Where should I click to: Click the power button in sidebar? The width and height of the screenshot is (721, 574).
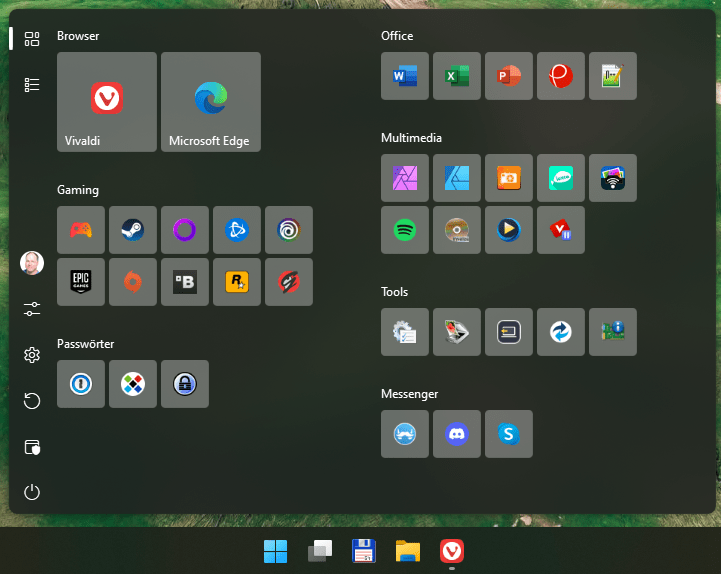pyautogui.click(x=32, y=492)
